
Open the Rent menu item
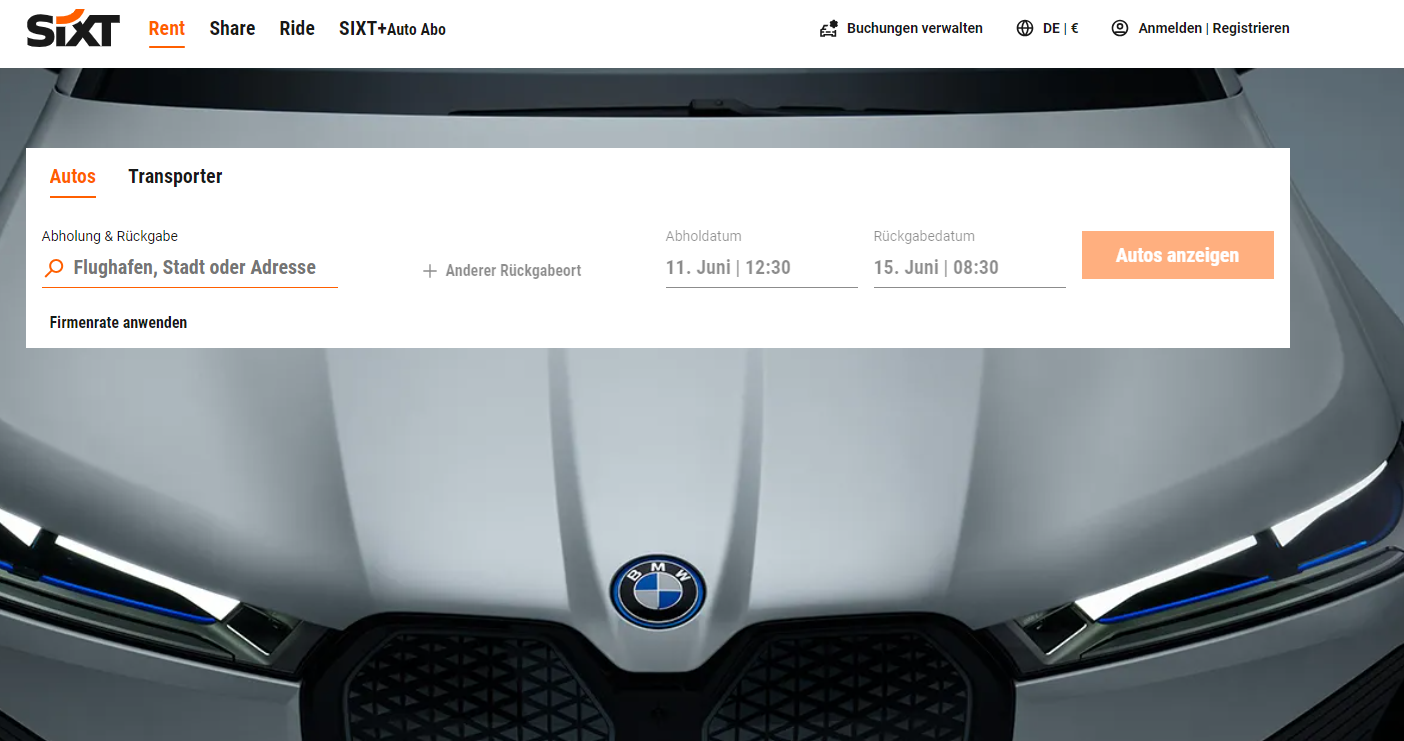pyautogui.click(x=167, y=29)
